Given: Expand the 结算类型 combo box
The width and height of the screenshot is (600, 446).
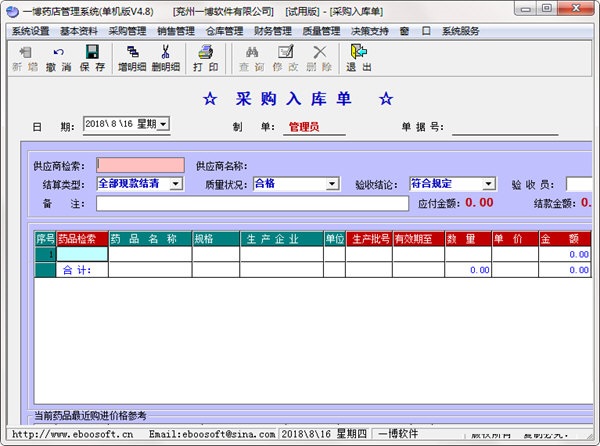Looking at the screenshot, I should point(176,184).
